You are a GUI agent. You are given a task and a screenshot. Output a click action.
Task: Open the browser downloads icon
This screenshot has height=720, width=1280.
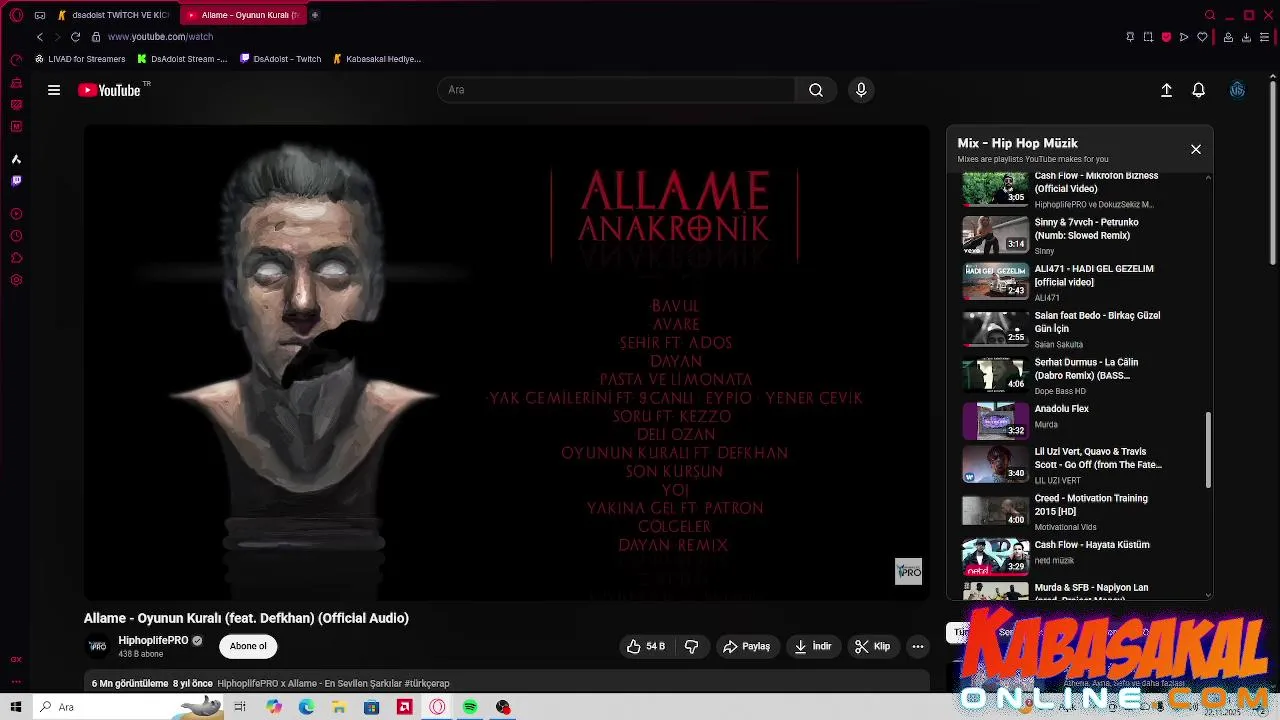click(x=1246, y=37)
